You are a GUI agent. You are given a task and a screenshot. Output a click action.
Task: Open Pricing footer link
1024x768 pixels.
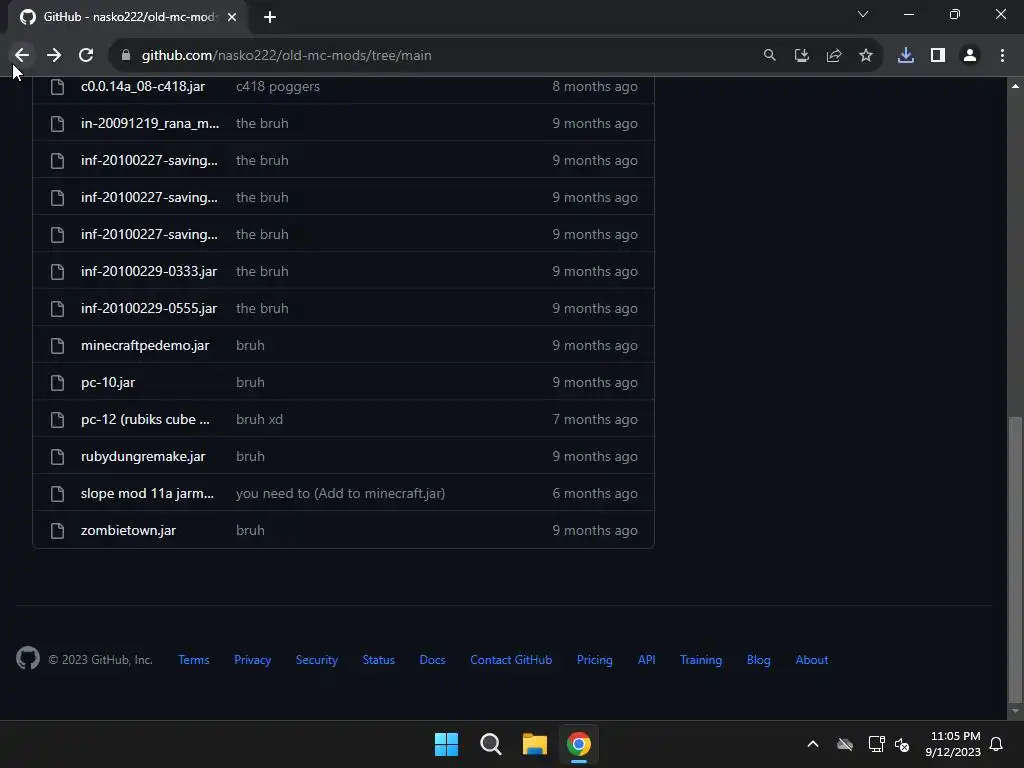point(594,660)
